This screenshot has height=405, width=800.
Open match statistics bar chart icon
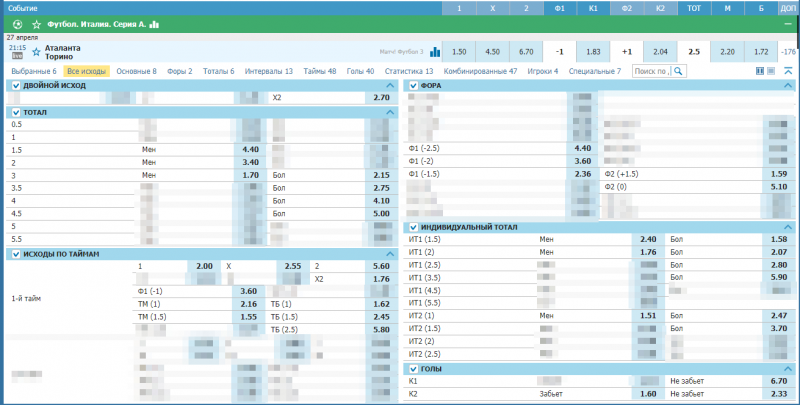point(435,51)
